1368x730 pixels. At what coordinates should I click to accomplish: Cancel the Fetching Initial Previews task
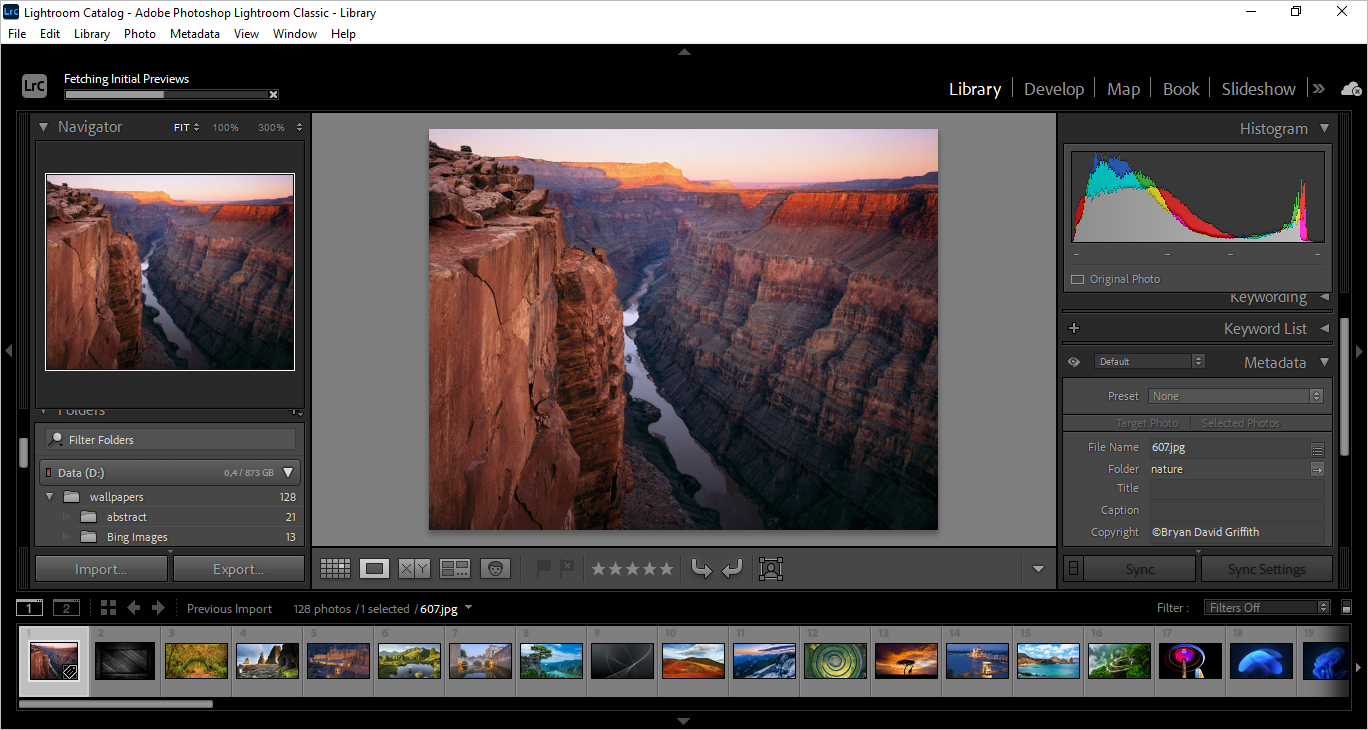273,95
